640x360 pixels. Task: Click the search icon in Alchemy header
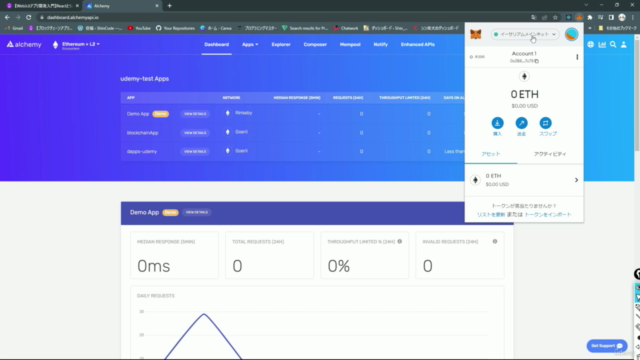613,44
